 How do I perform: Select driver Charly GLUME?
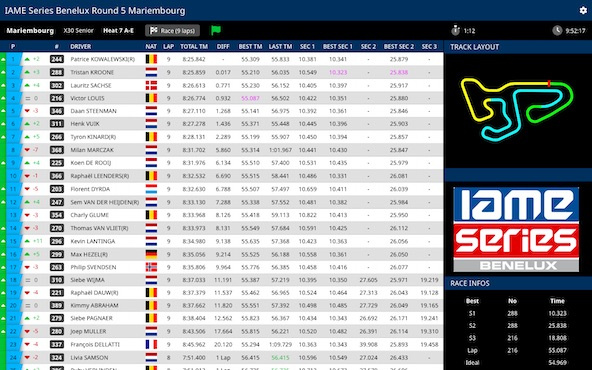pyautogui.click(x=89, y=215)
